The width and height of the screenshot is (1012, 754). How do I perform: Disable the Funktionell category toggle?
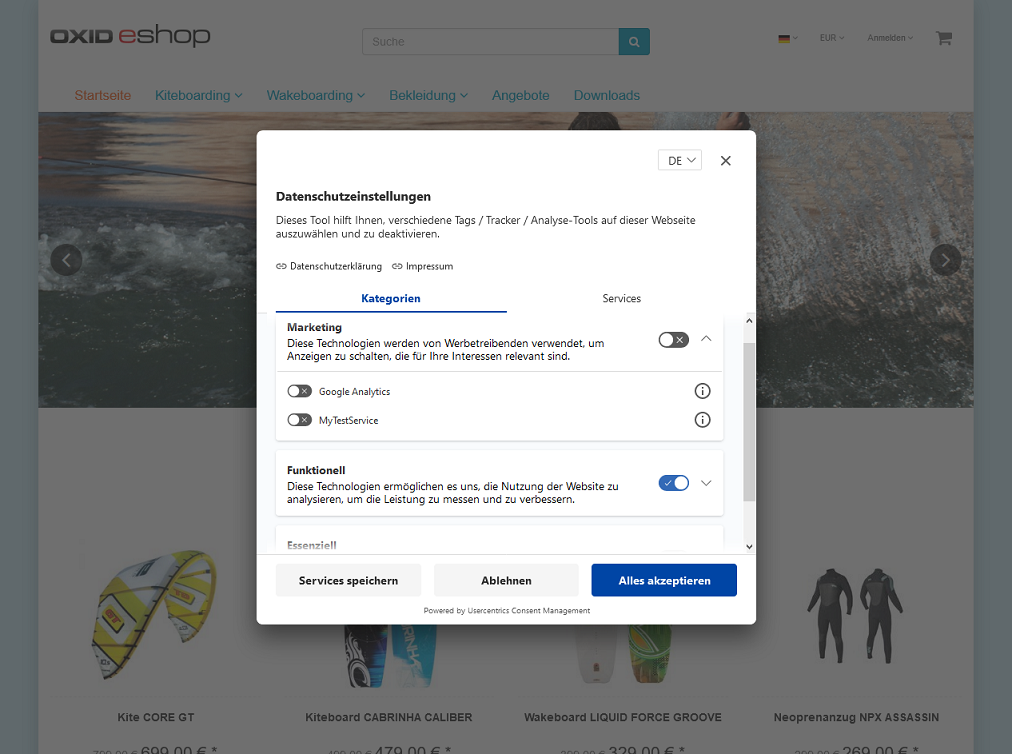(673, 483)
